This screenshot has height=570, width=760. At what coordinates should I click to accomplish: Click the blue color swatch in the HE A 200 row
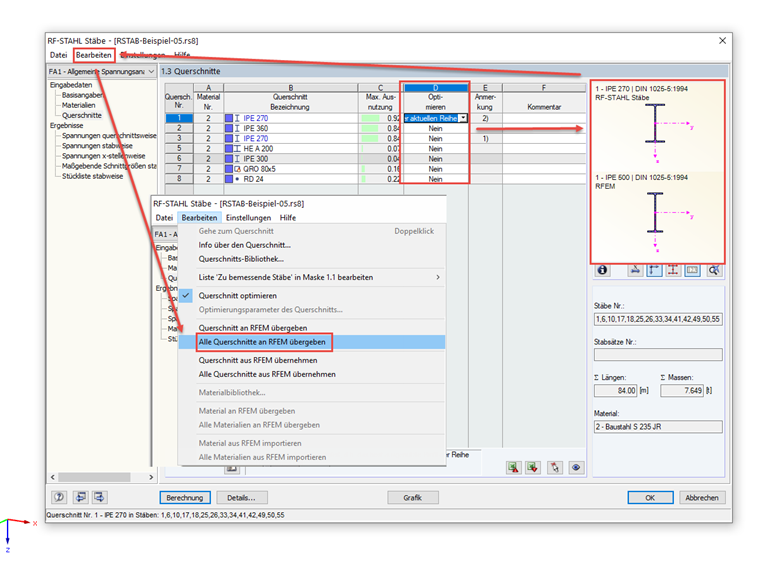(229, 149)
